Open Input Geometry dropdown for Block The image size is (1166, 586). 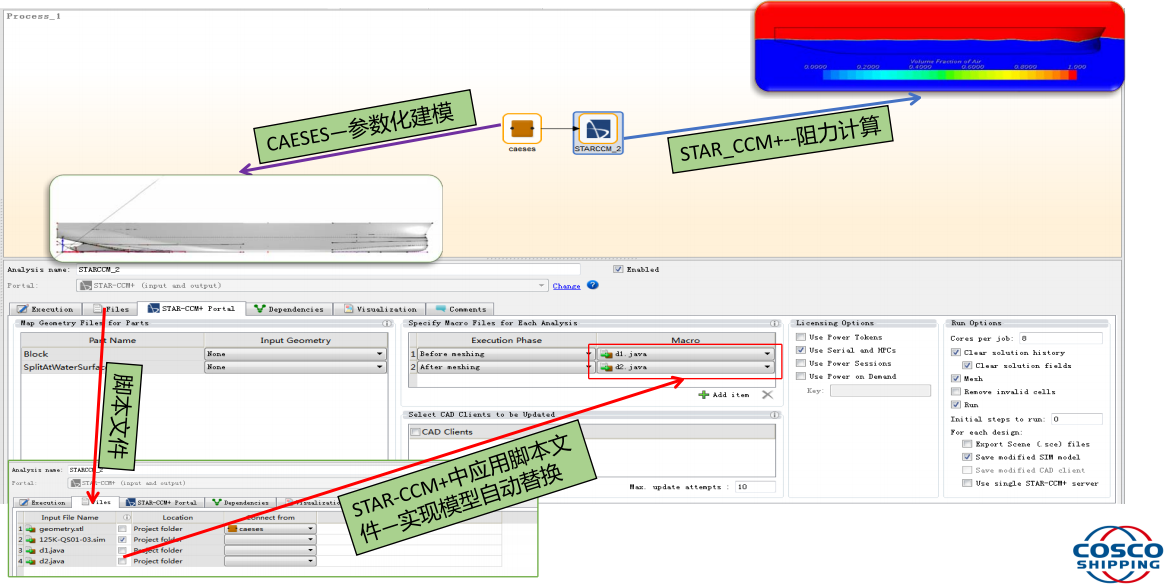296,354
